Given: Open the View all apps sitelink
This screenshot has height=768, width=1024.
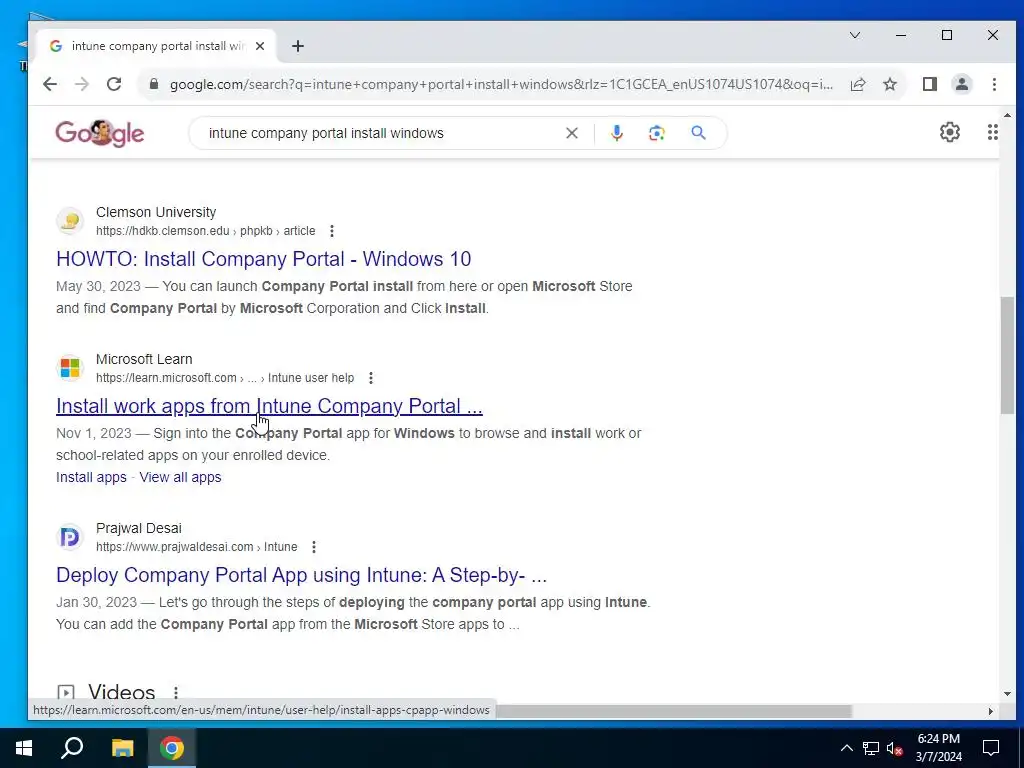Looking at the screenshot, I should 180,477.
